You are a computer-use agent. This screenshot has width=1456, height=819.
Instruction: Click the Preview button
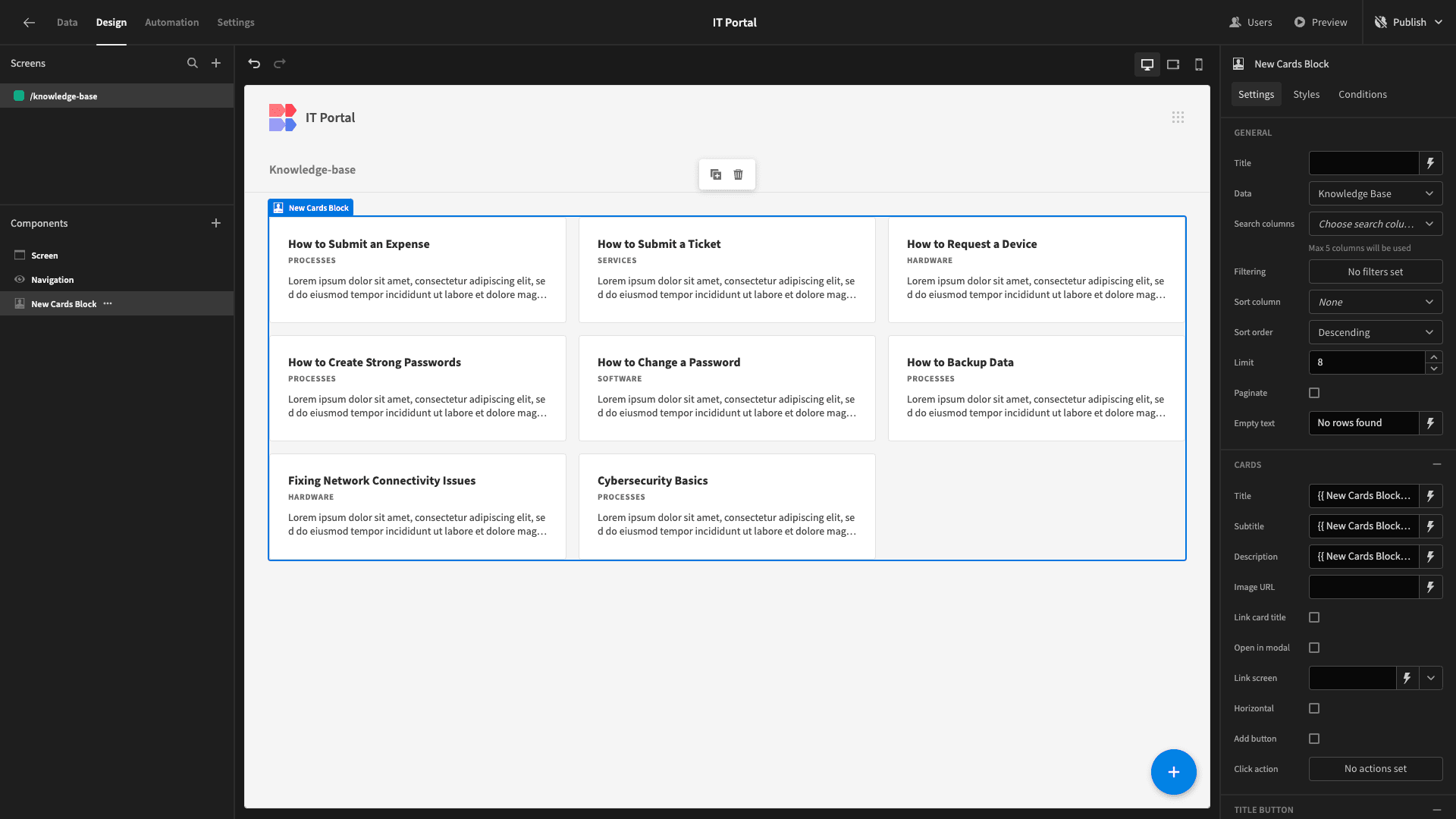(1321, 23)
